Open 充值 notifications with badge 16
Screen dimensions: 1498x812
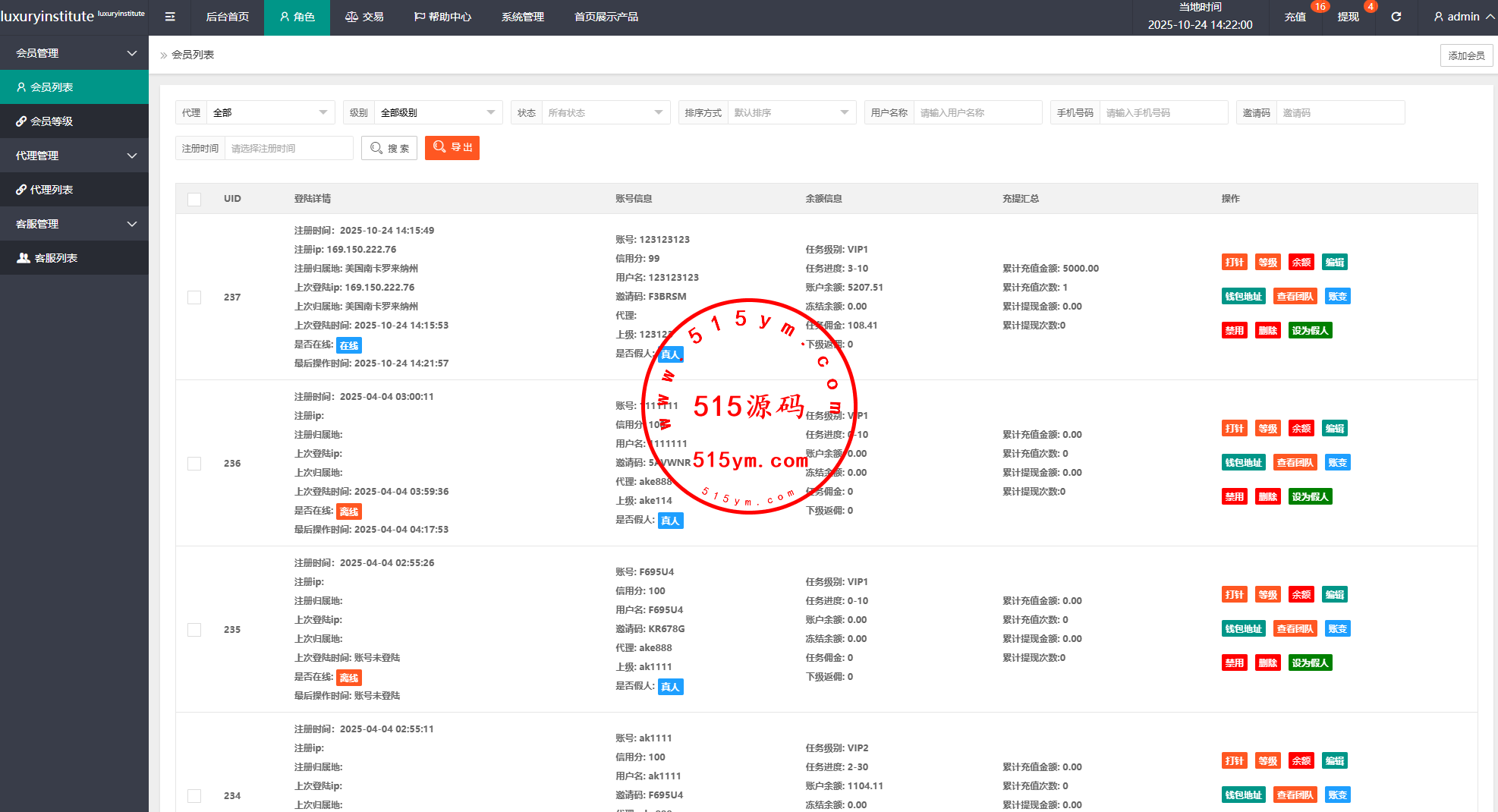(x=1295, y=17)
